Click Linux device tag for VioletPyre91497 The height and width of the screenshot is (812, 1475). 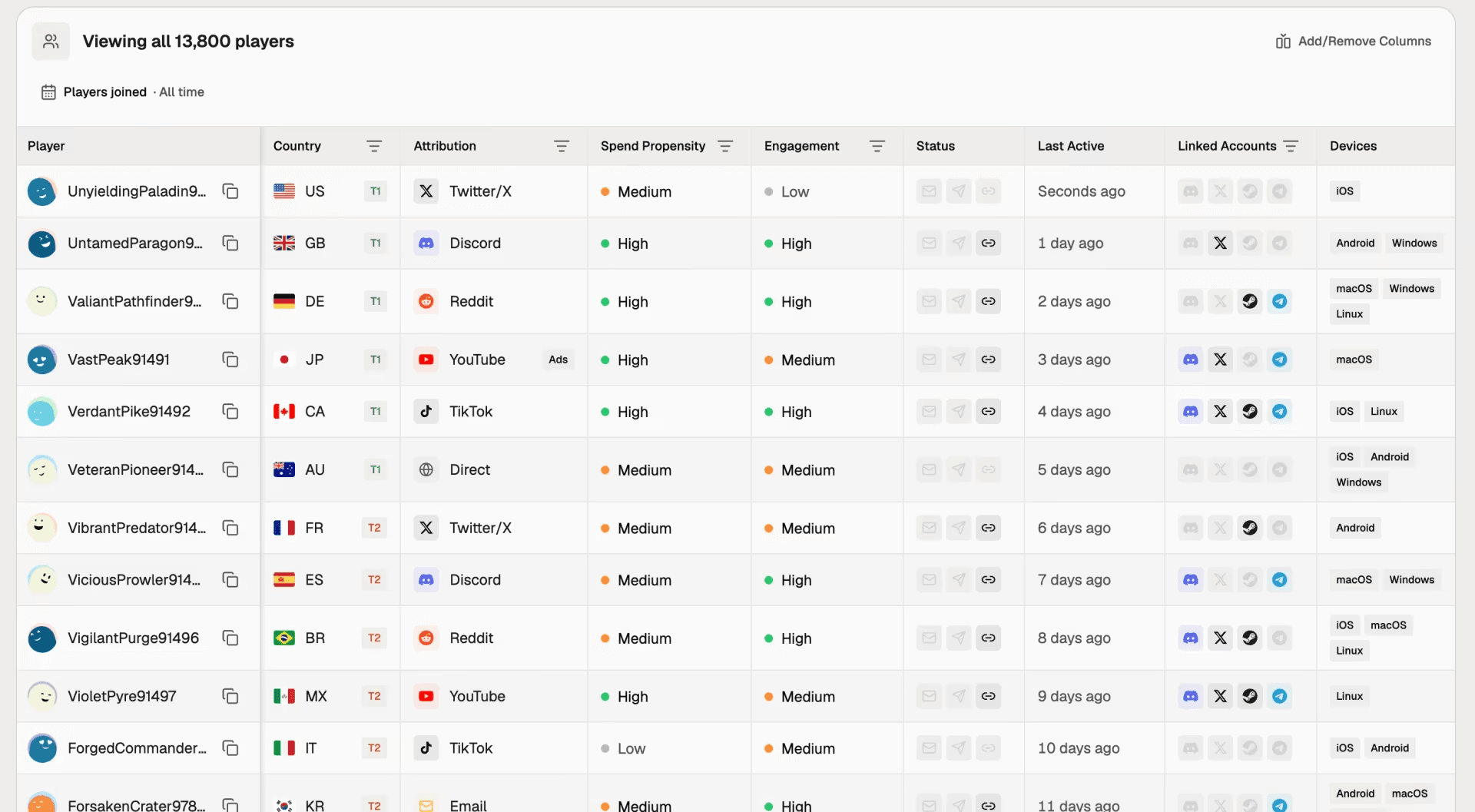tap(1349, 696)
